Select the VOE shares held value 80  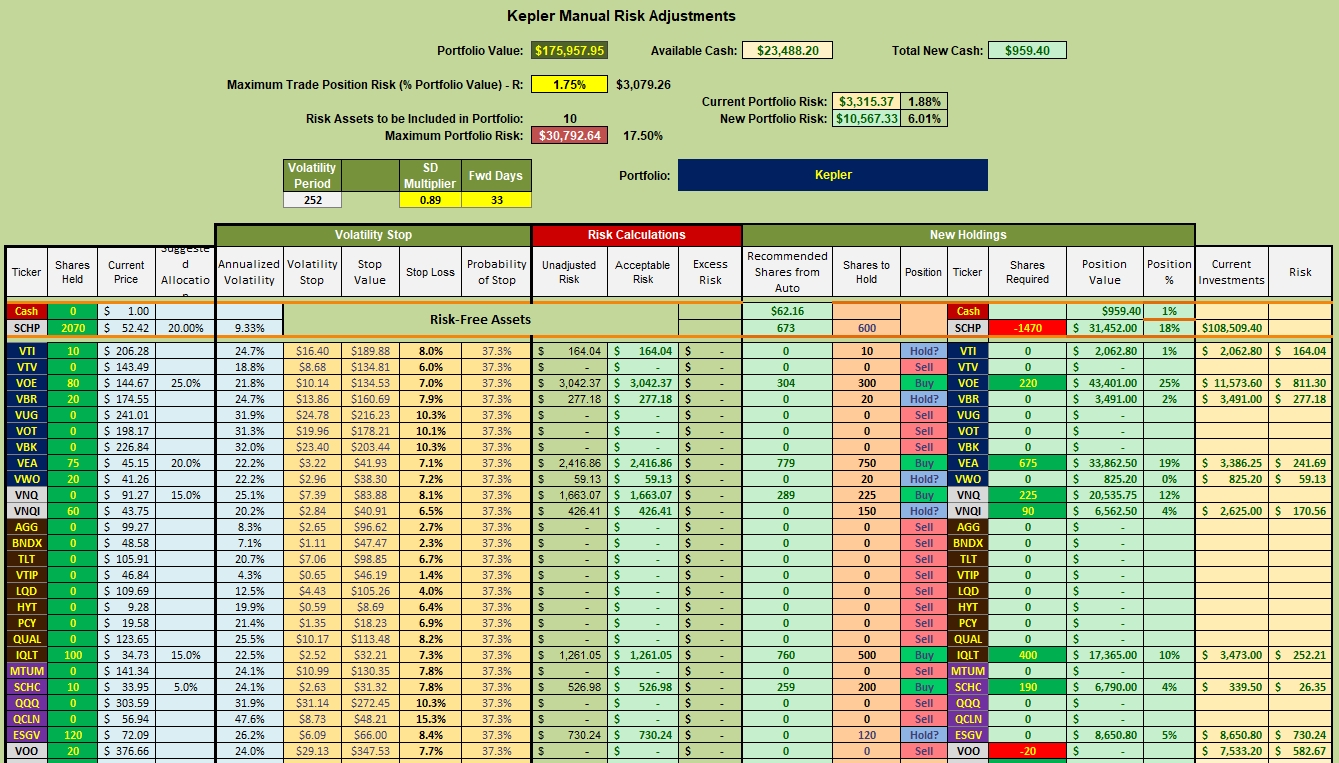point(72,383)
